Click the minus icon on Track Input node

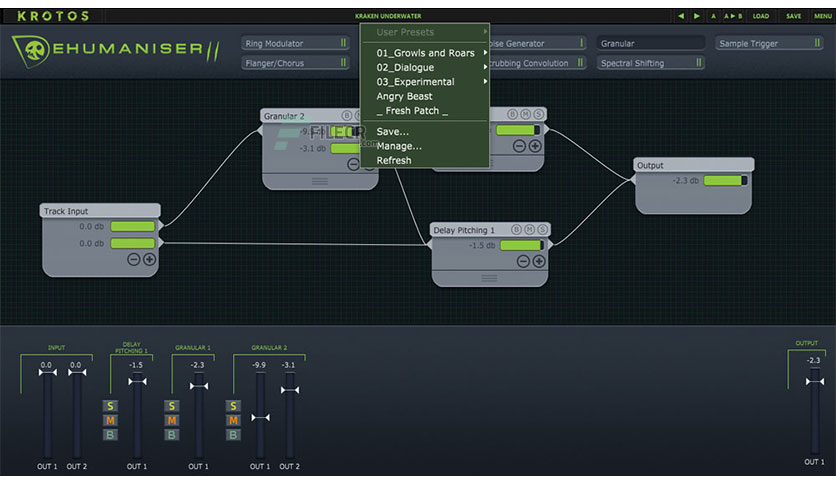pyautogui.click(x=134, y=260)
